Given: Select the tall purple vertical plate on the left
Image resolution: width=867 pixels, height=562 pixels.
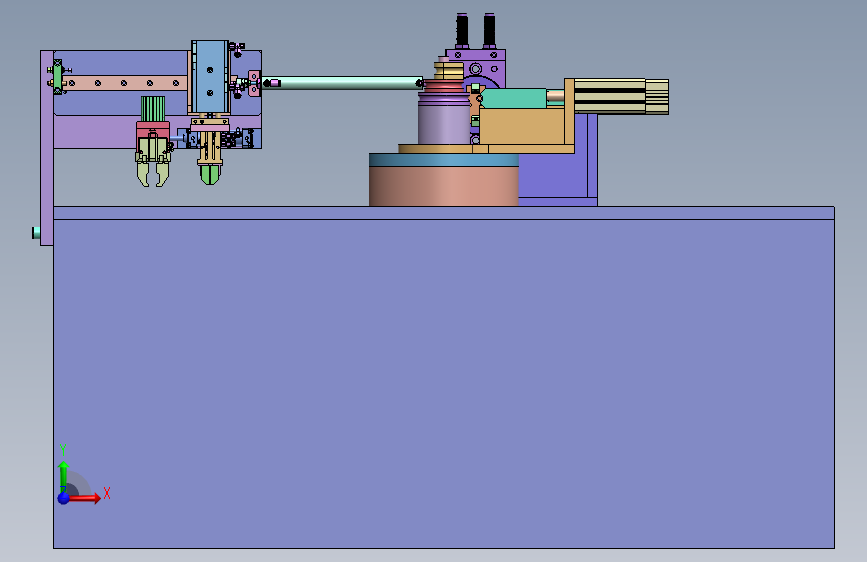Looking at the screenshot, I should (46, 148).
